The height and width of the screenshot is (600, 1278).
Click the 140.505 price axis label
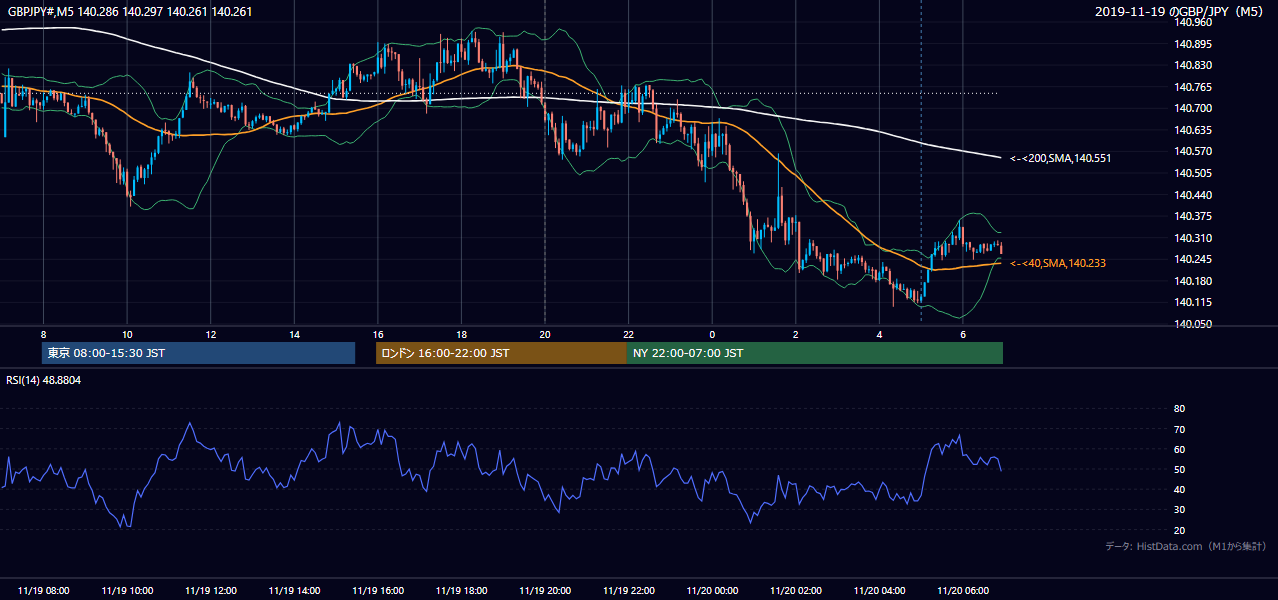tap(1192, 173)
